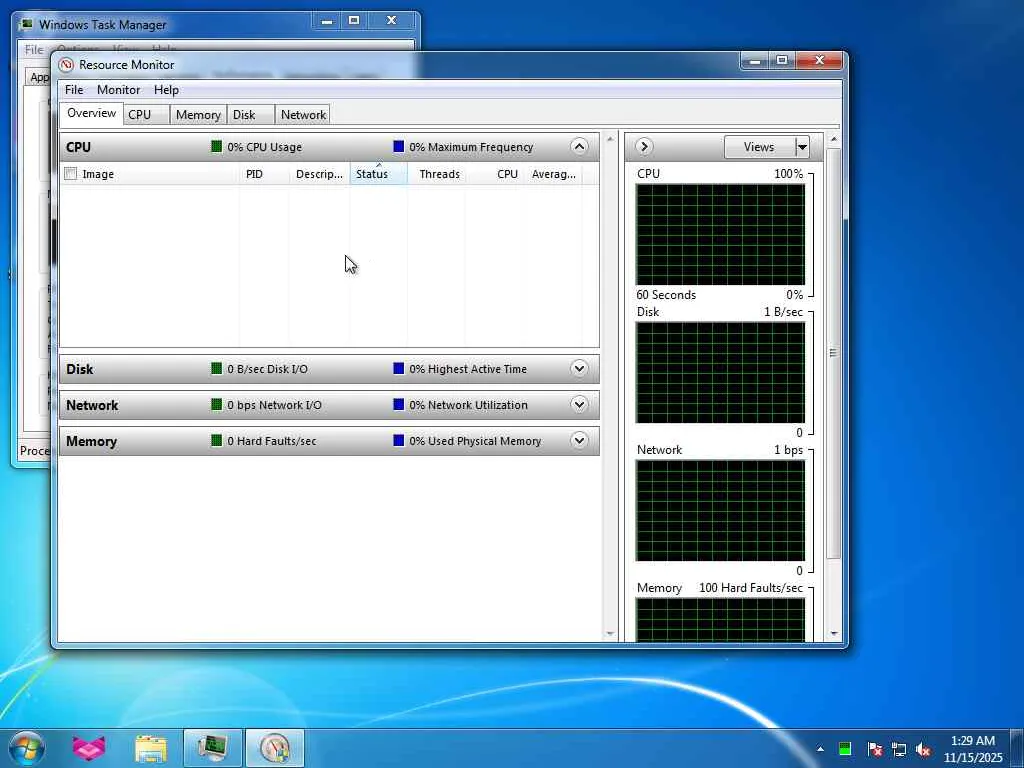Sort by the Status column header
The height and width of the screenshot is (768, 1024).
pyautogui.click(x=379, y=174)
